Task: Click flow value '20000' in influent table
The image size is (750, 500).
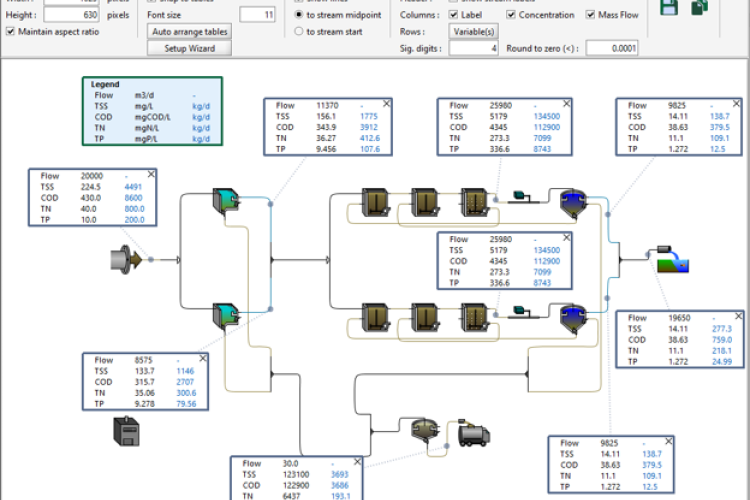Action: click(92, 176)
